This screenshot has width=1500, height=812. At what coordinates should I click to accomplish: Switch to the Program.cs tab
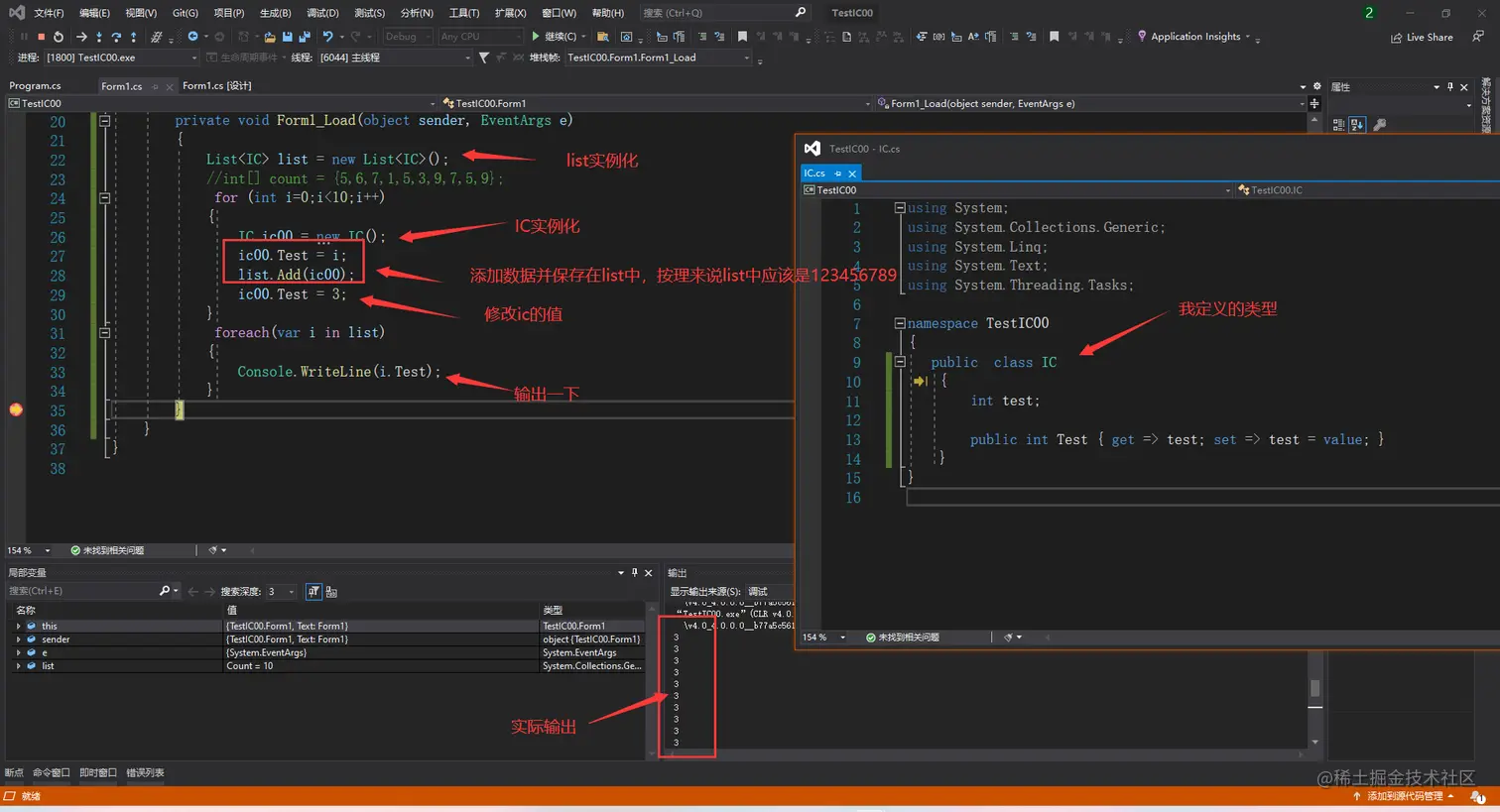35,86
